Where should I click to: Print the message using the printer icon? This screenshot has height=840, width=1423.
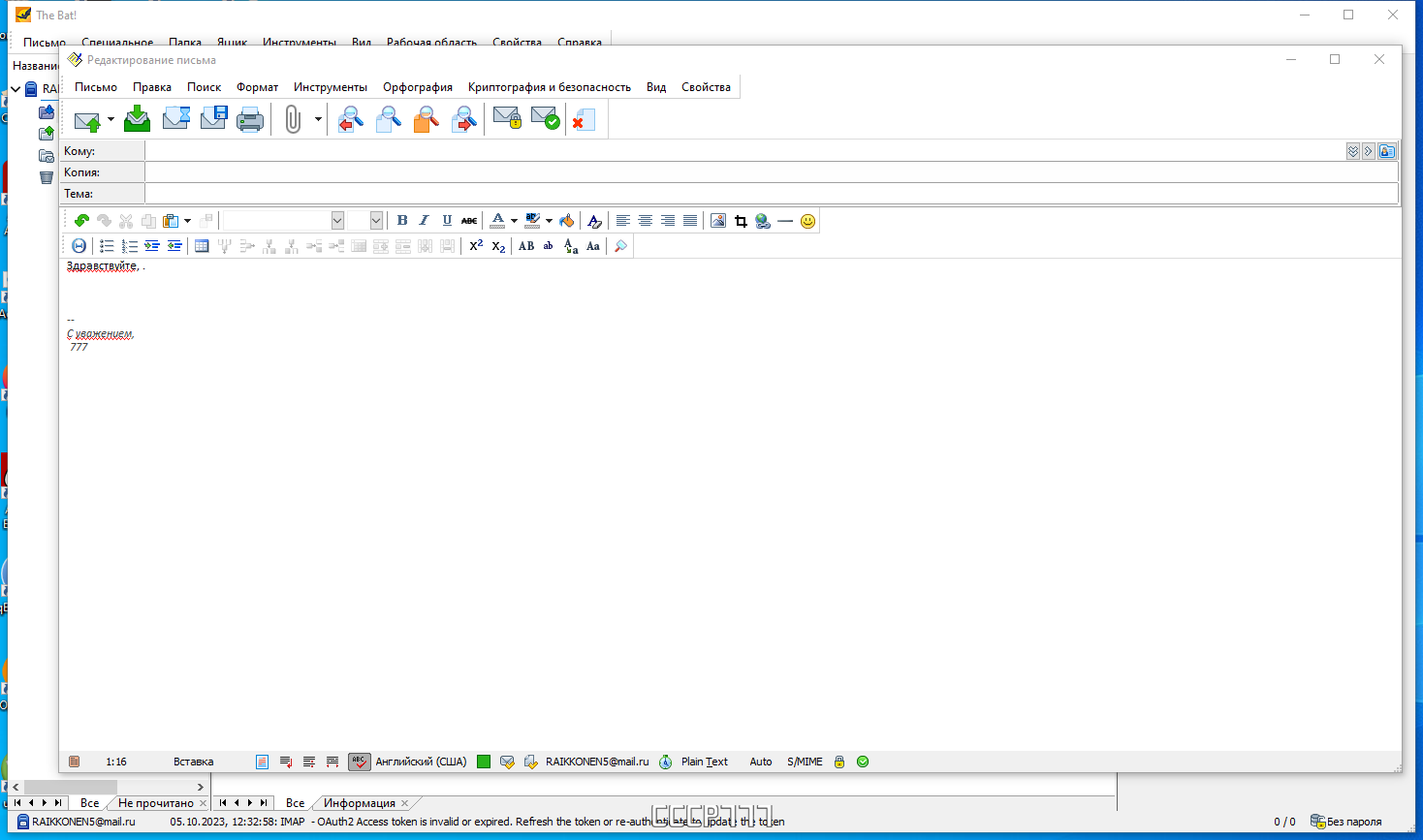pyautogui.click(x=250, y=120)
